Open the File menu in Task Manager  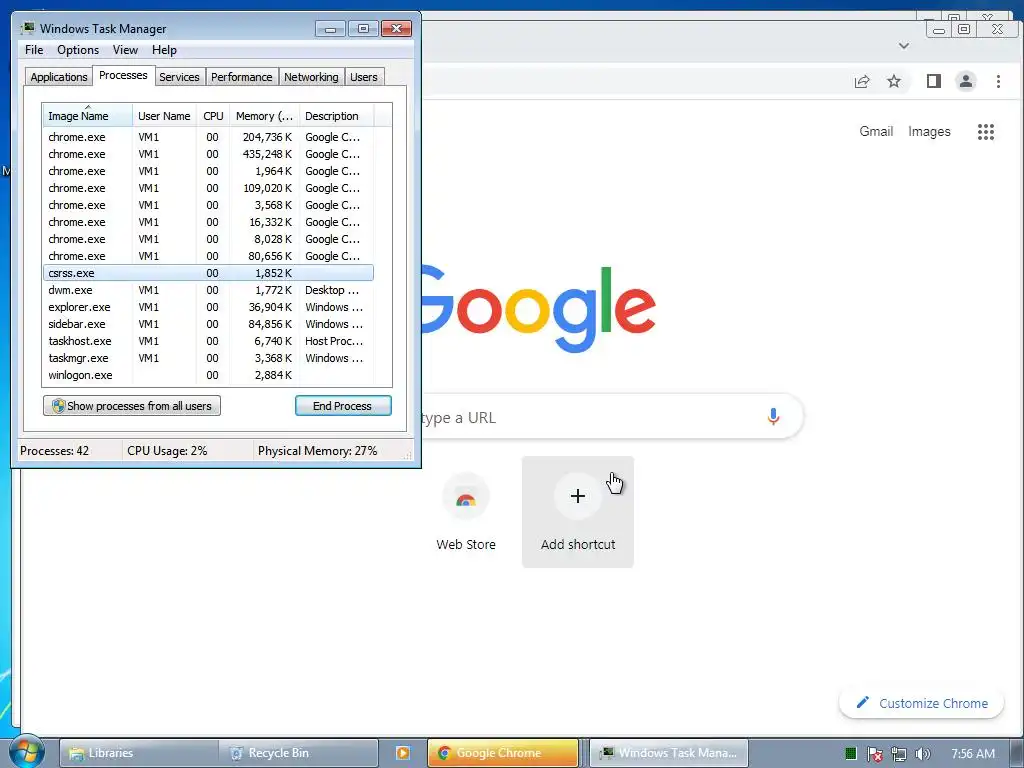point(34,50)
